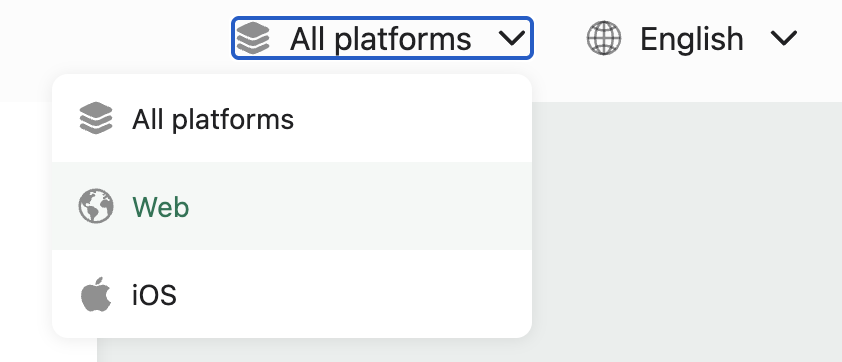Image resolution: width=842 pixels, height=362 pixels.
Task: Select the Web platform option
Action: pyautogui.click(x=292, y=206)
